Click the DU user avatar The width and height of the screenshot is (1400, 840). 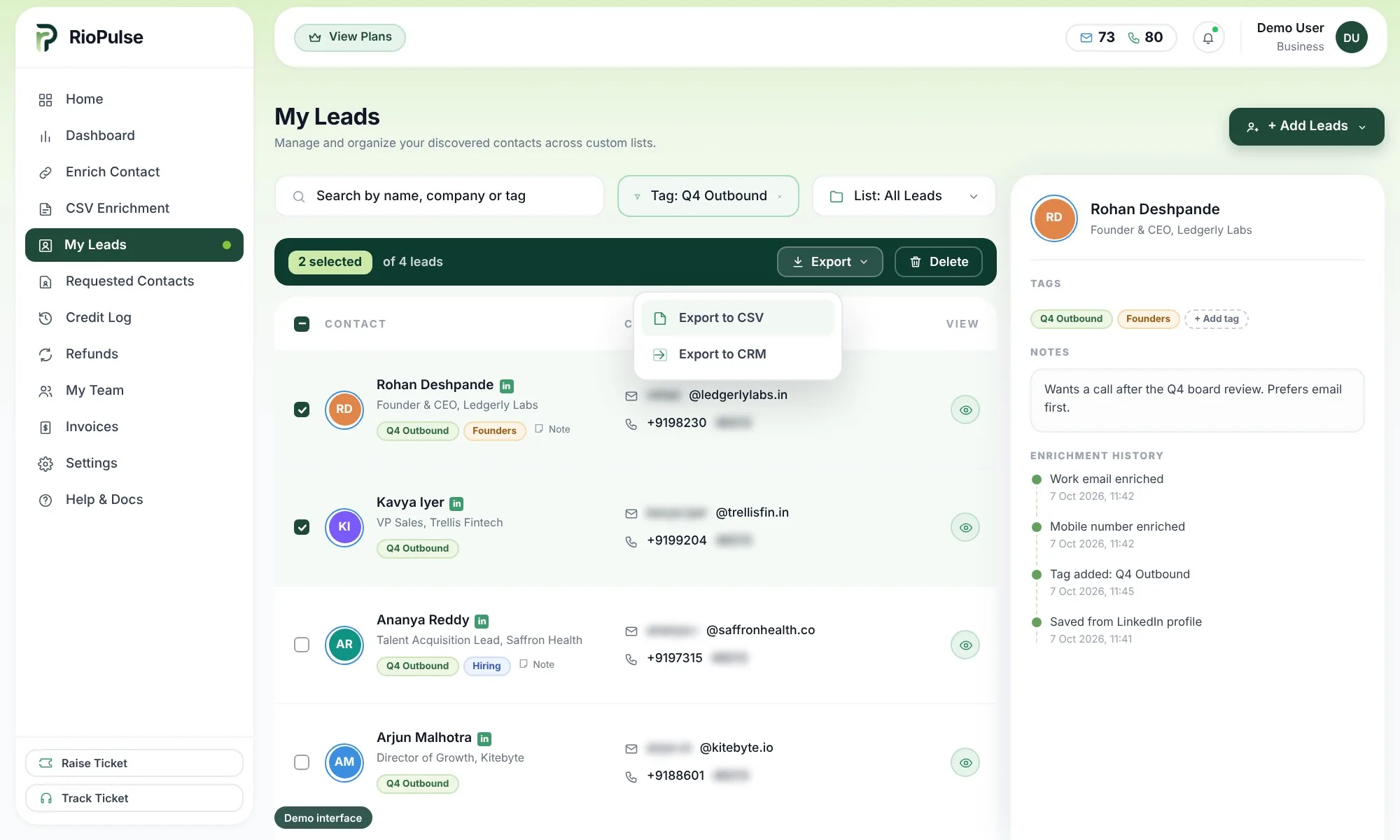1351,38
